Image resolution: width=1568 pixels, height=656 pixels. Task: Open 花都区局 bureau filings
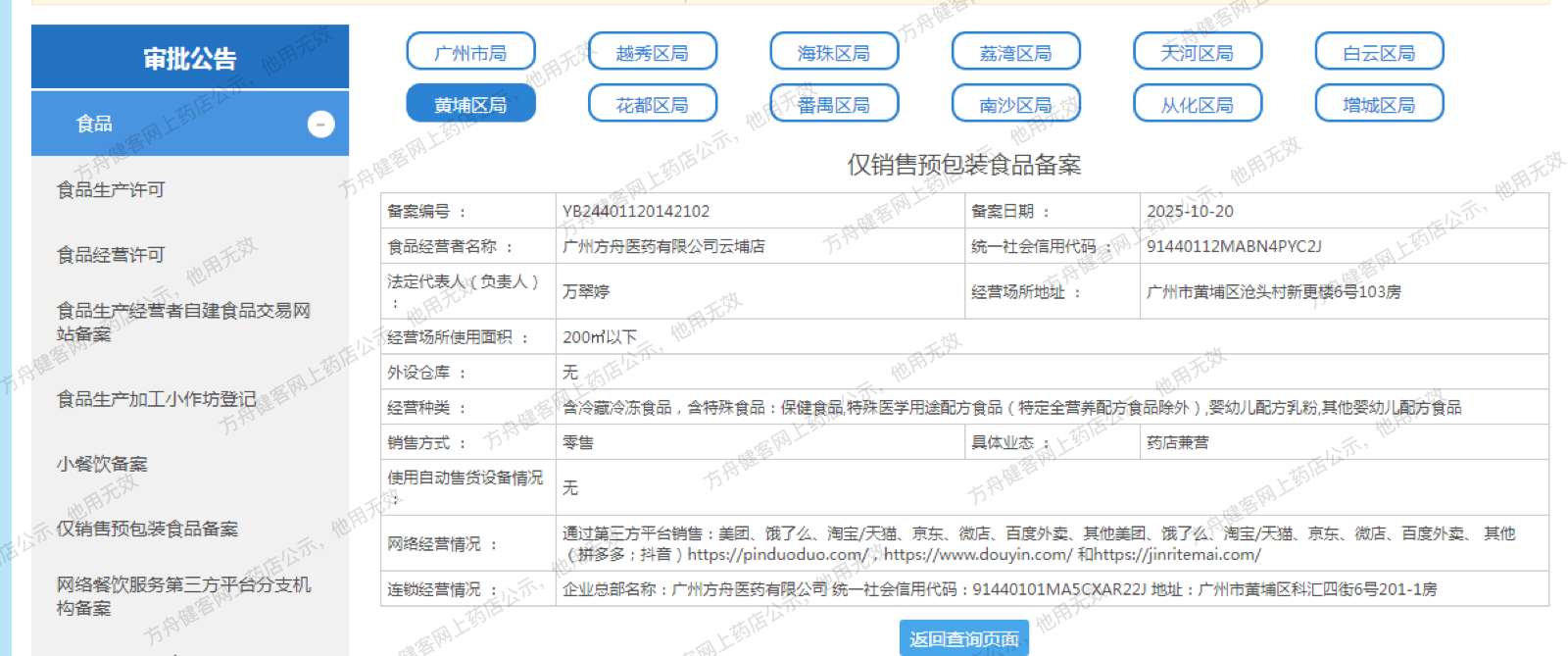pyautogui.click(x=652, y=104)
